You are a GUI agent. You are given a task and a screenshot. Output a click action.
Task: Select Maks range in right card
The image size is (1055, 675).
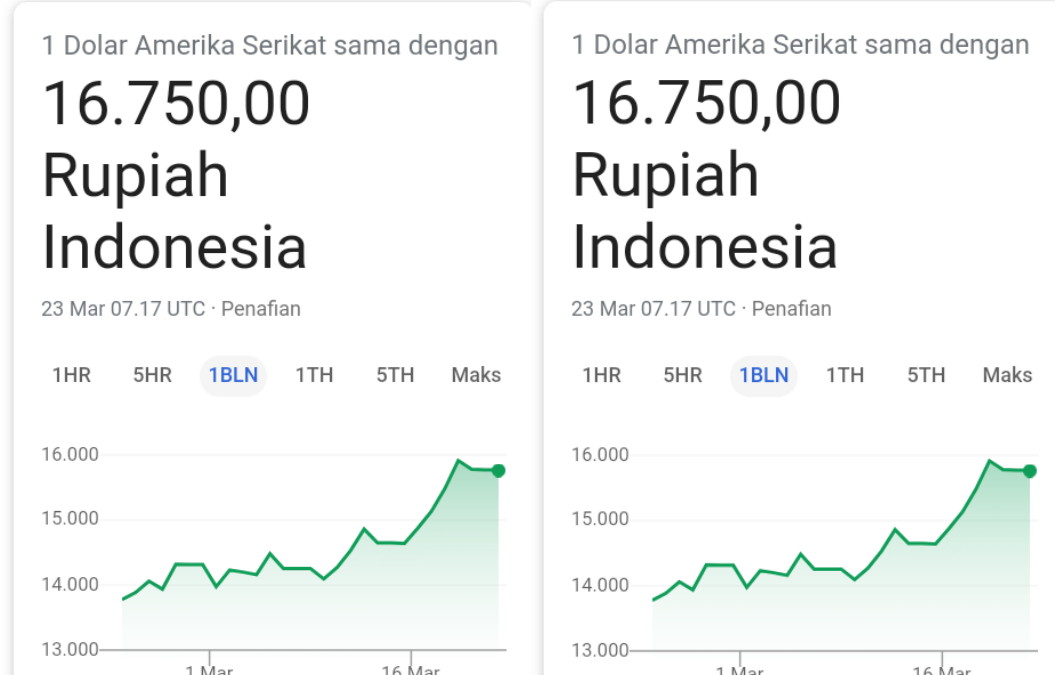coord(1007,375)
